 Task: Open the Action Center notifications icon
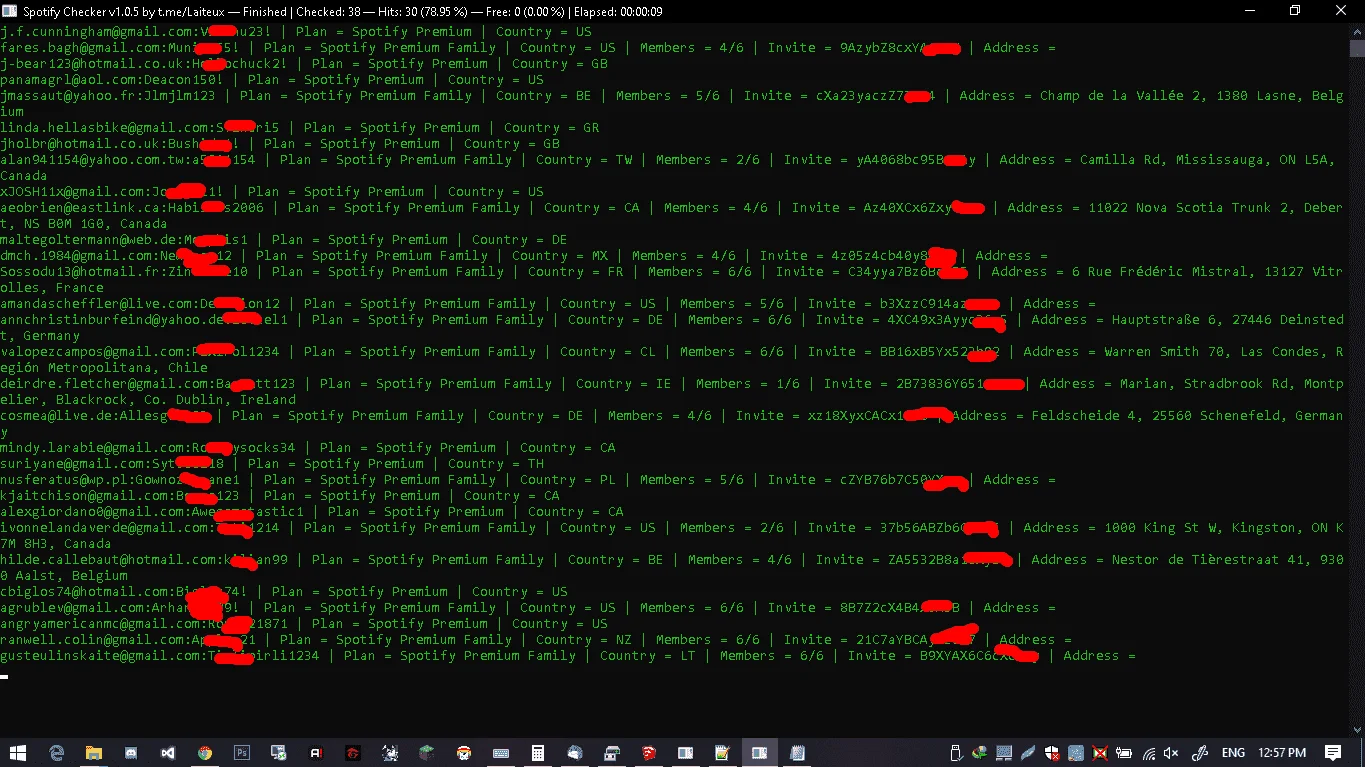click(x=1333, y=753)
